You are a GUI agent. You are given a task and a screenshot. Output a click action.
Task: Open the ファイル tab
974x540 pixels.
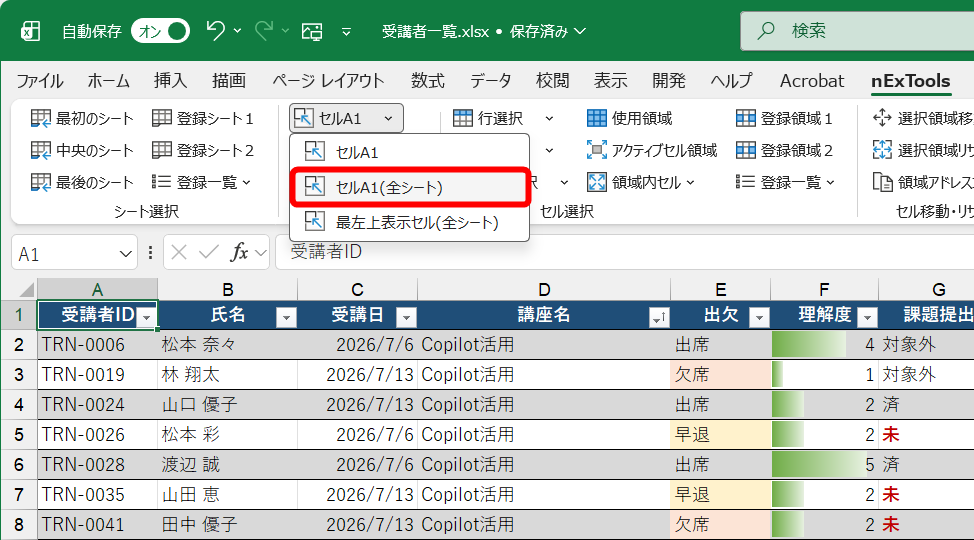point(40,81)
